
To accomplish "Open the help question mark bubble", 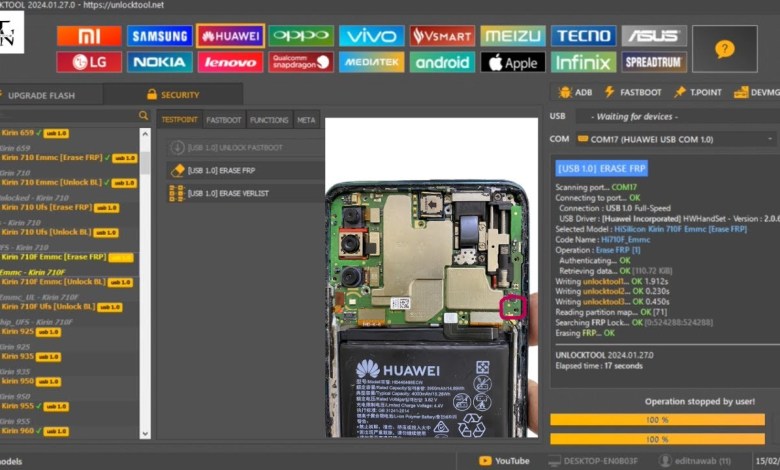I will (x=724, y=49).
